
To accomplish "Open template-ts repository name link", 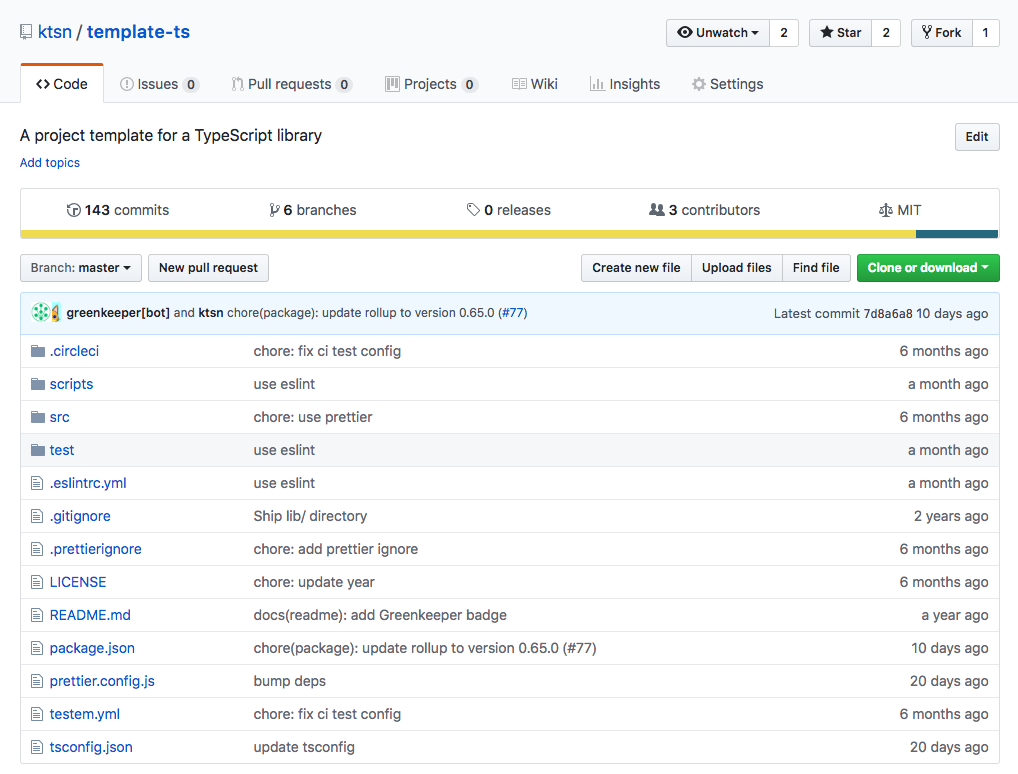I will click(x=138, y=32).
